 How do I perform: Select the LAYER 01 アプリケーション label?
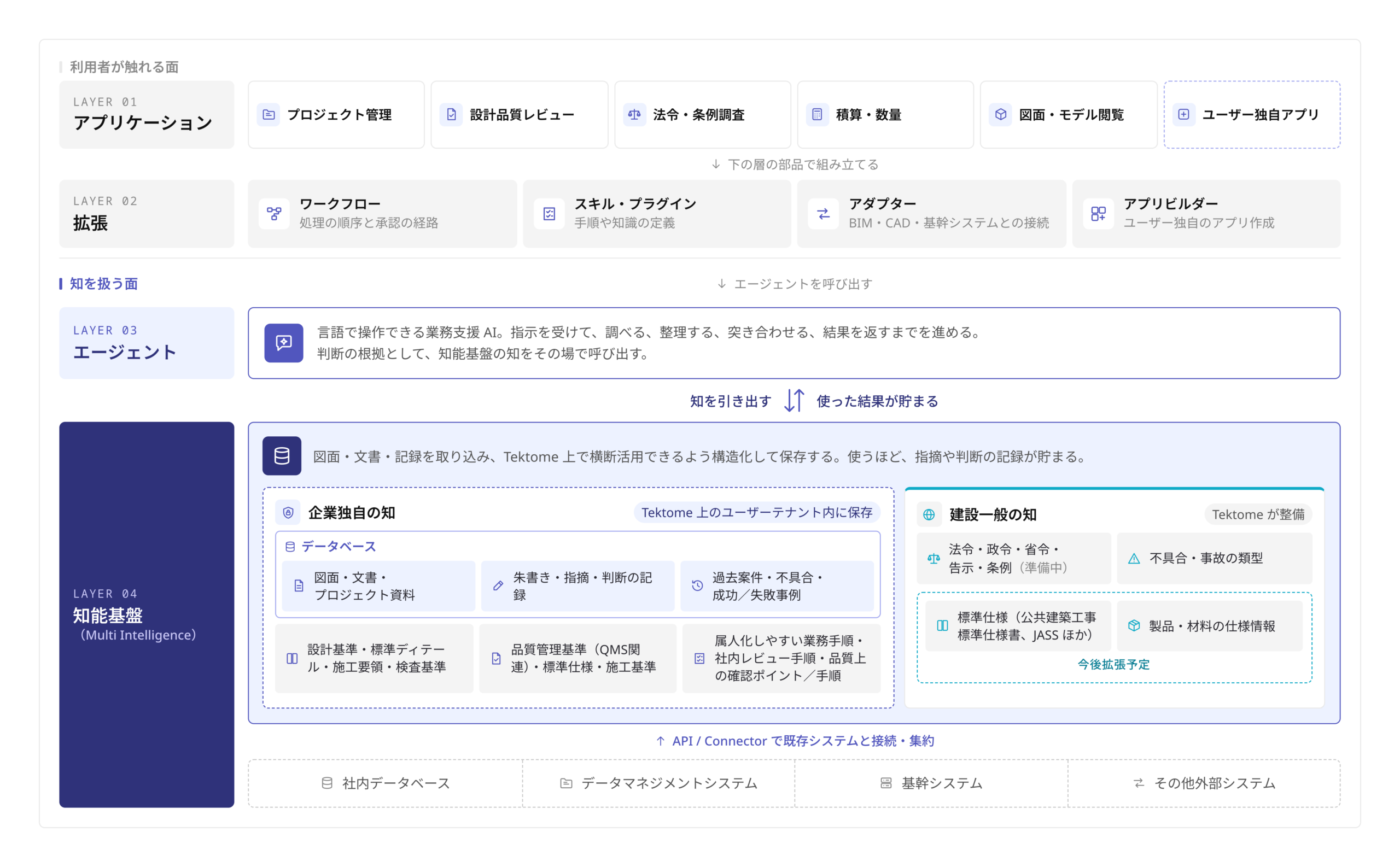tap(147, 115)
